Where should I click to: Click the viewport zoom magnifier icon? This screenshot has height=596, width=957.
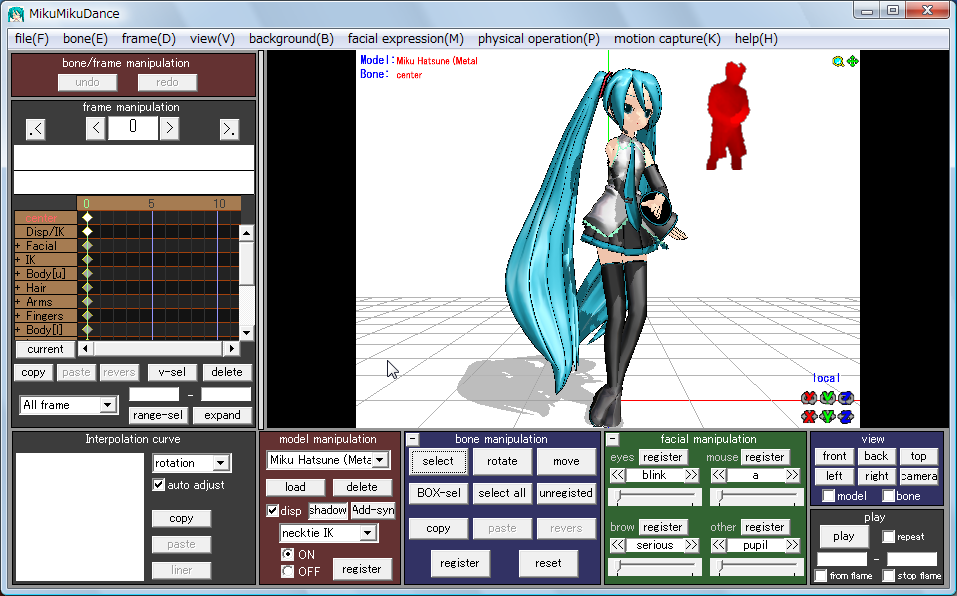[x=838, y=61]
